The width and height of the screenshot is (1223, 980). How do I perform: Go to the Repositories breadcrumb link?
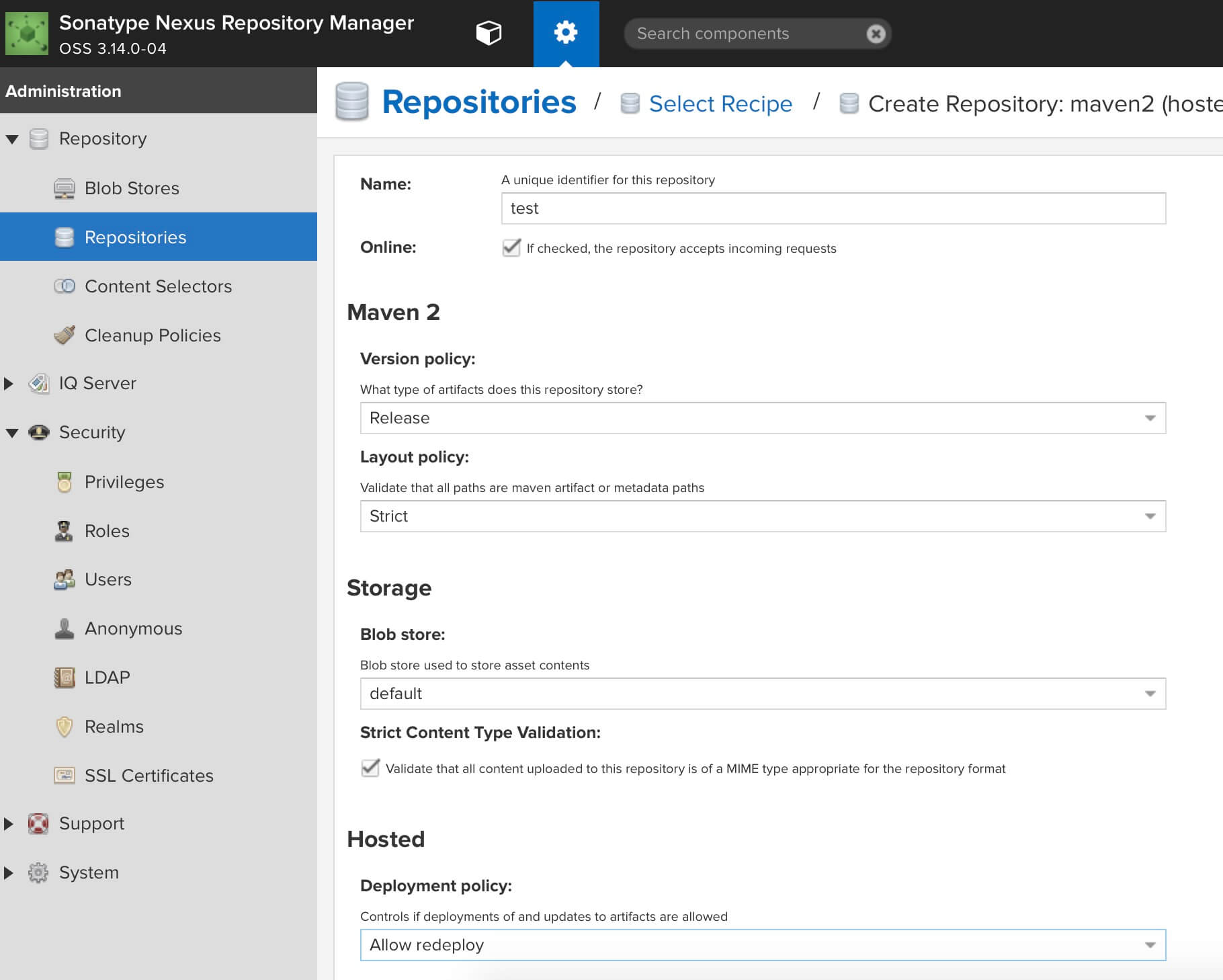click(478, 102)
